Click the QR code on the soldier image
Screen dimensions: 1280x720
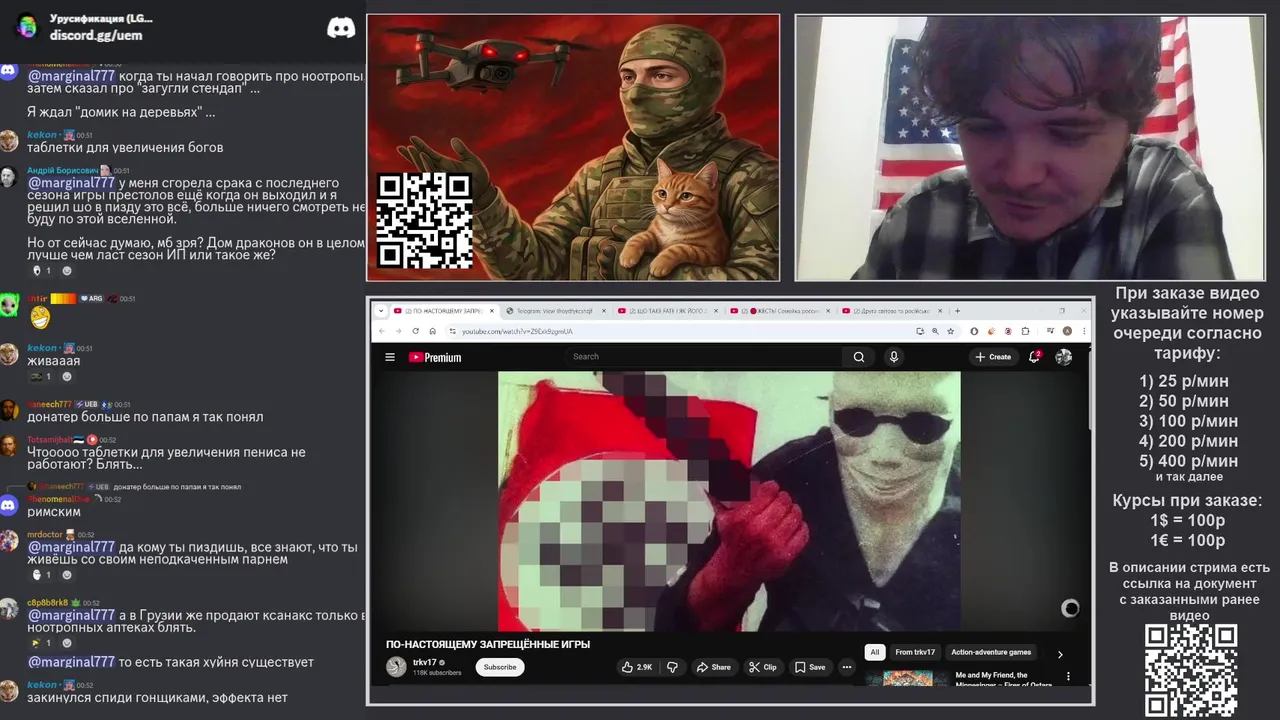pos(424,221)
